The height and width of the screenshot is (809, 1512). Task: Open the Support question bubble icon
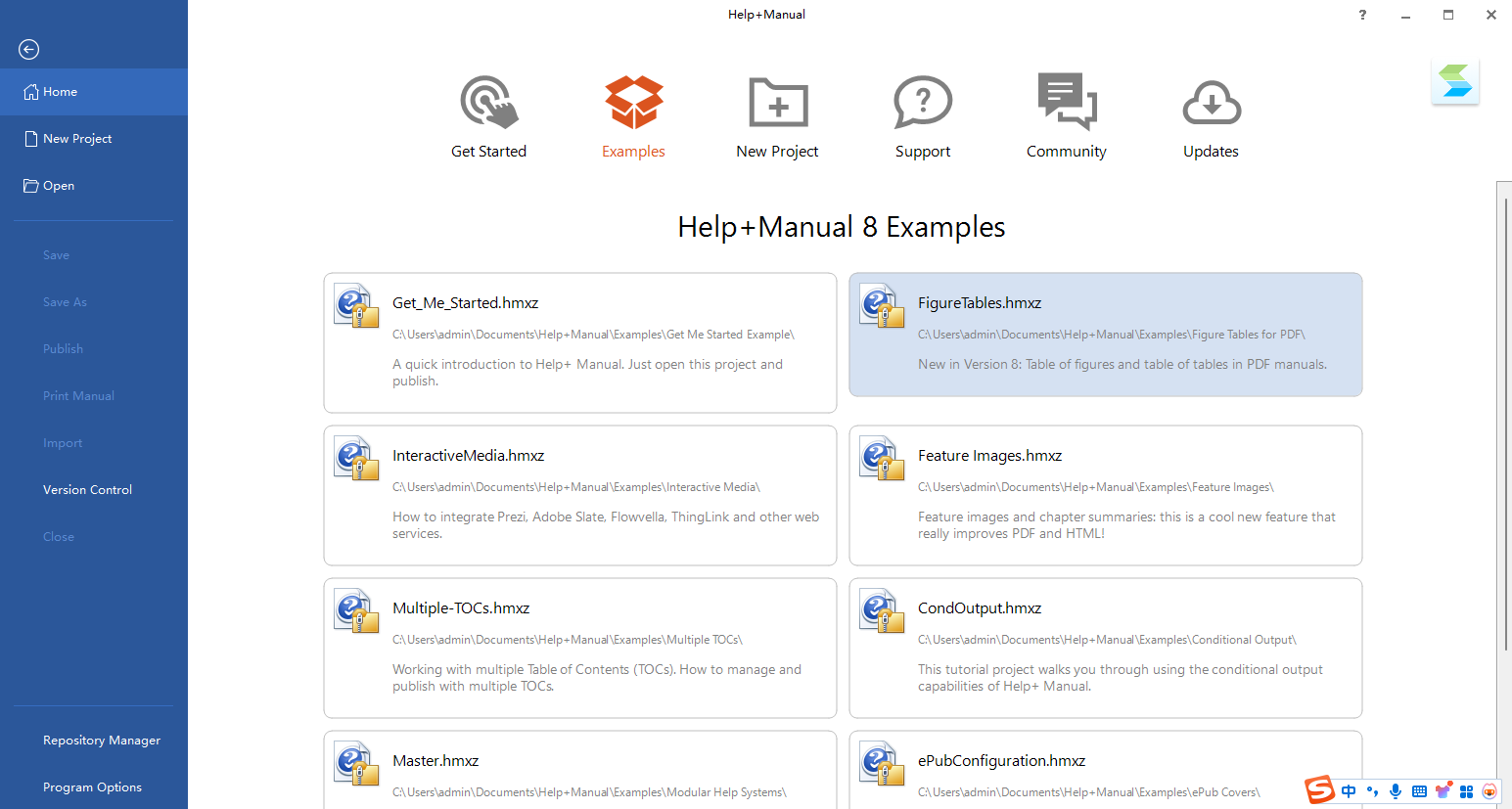click(x=923, y=102)
